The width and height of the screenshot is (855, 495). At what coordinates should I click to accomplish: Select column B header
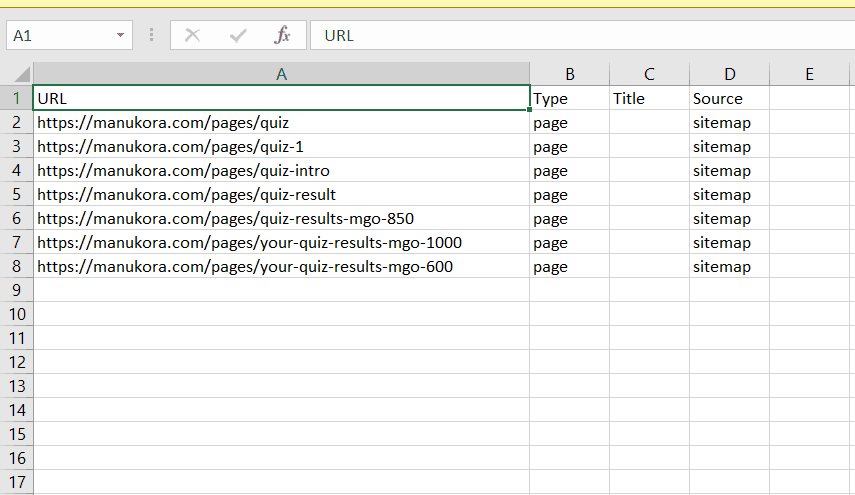click(x=569, y=74)
